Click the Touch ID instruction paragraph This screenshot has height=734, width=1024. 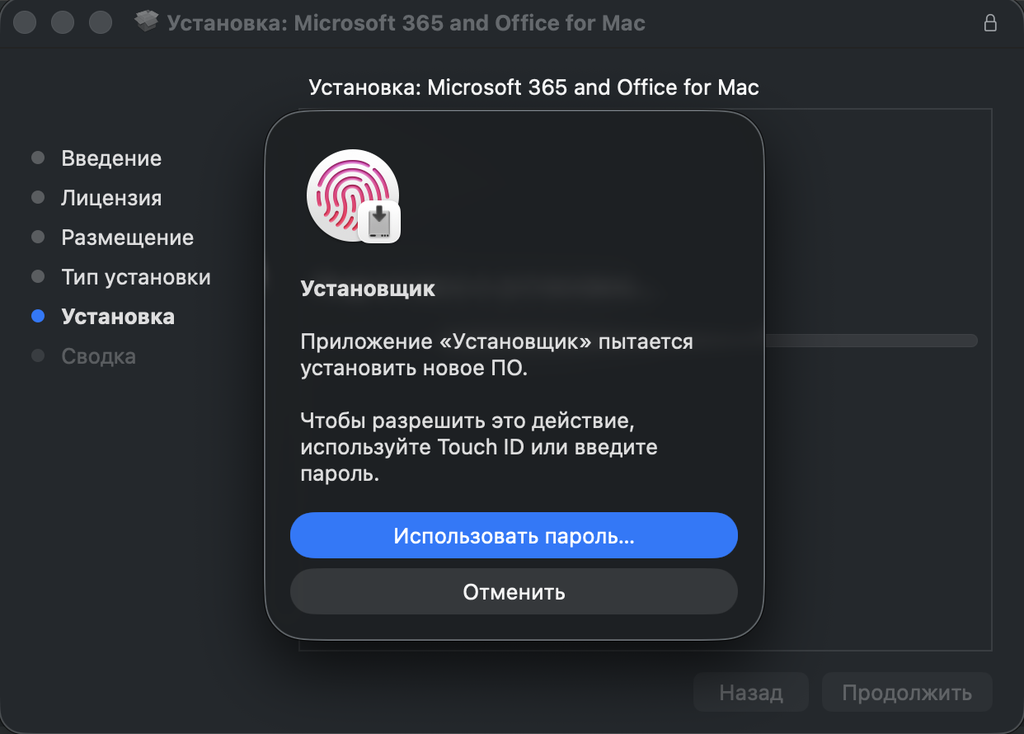pyautogui.click(x=479, y=447)
